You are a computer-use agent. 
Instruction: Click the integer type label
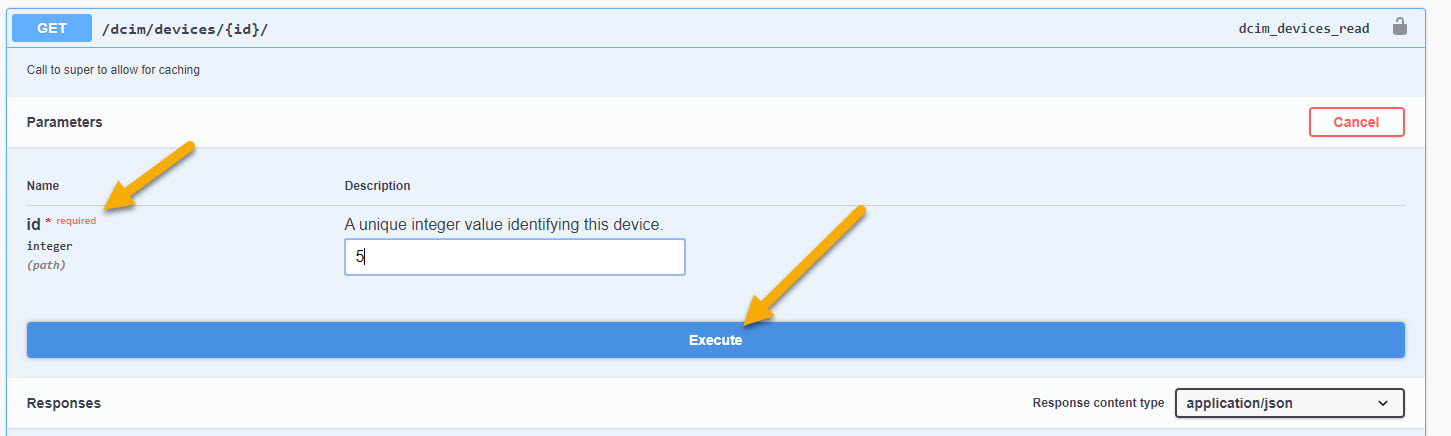point(49,246)
